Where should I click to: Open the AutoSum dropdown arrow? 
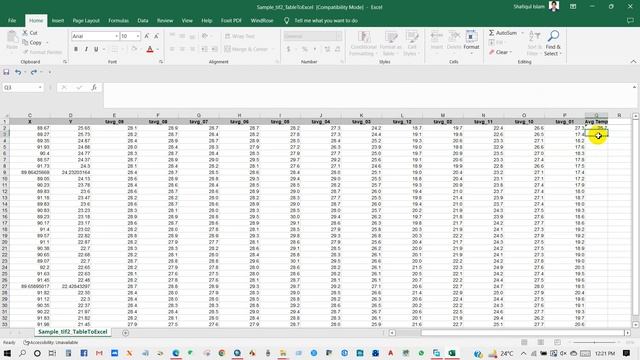[x=522, y=33]
